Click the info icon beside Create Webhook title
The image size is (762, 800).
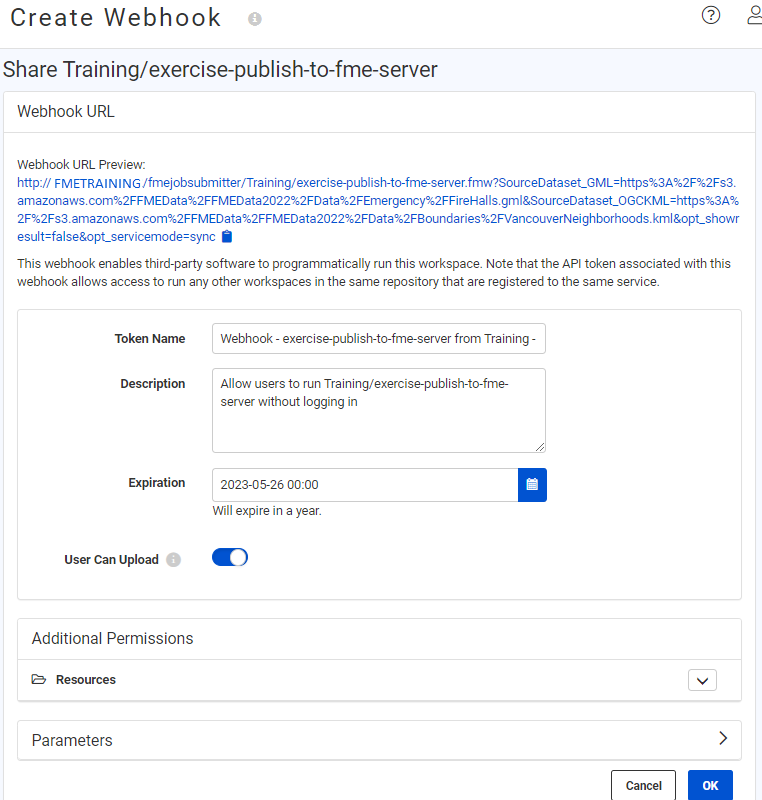(254, 18)
